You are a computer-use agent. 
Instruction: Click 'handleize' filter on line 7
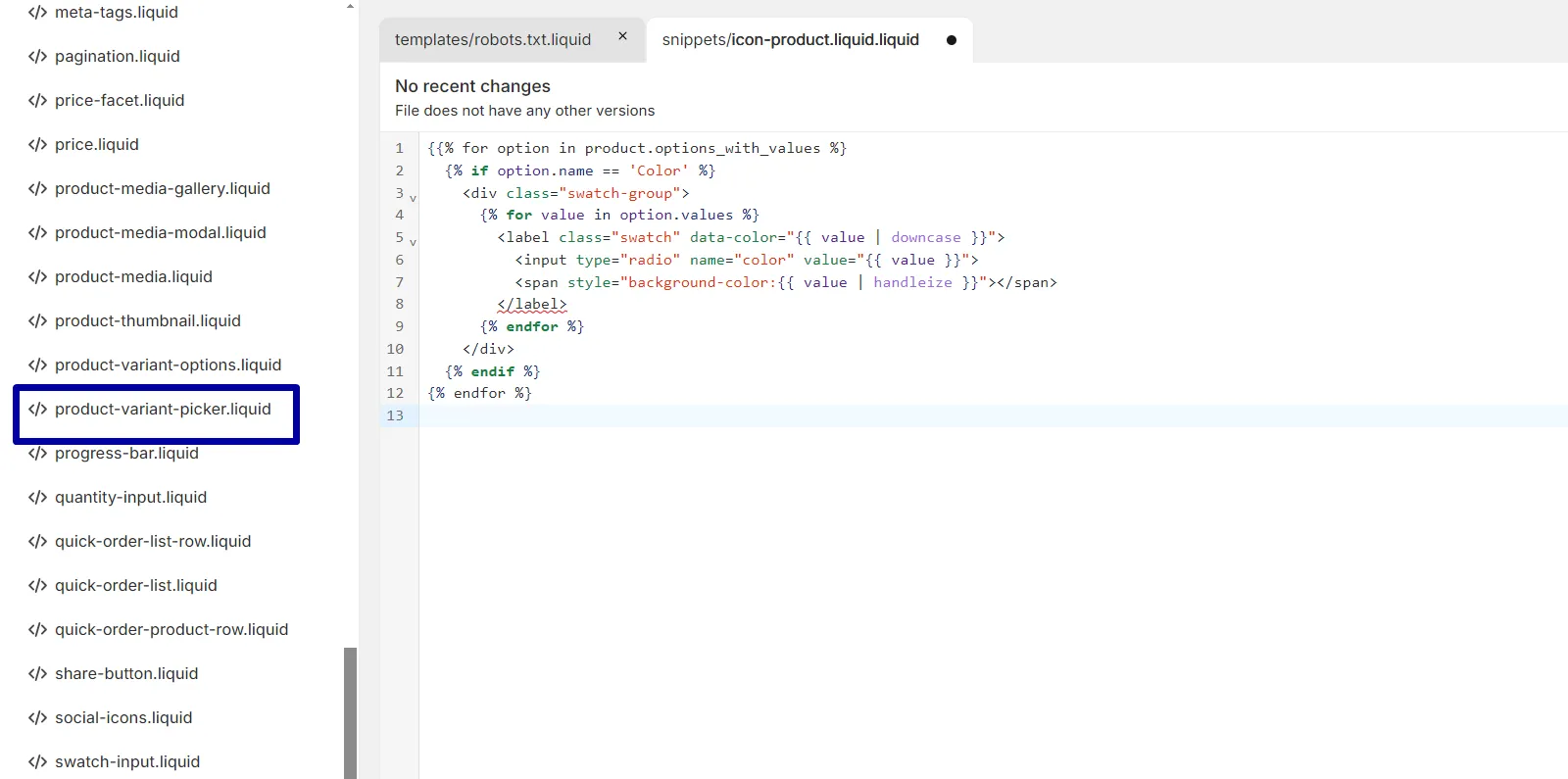tap(912, 282)
